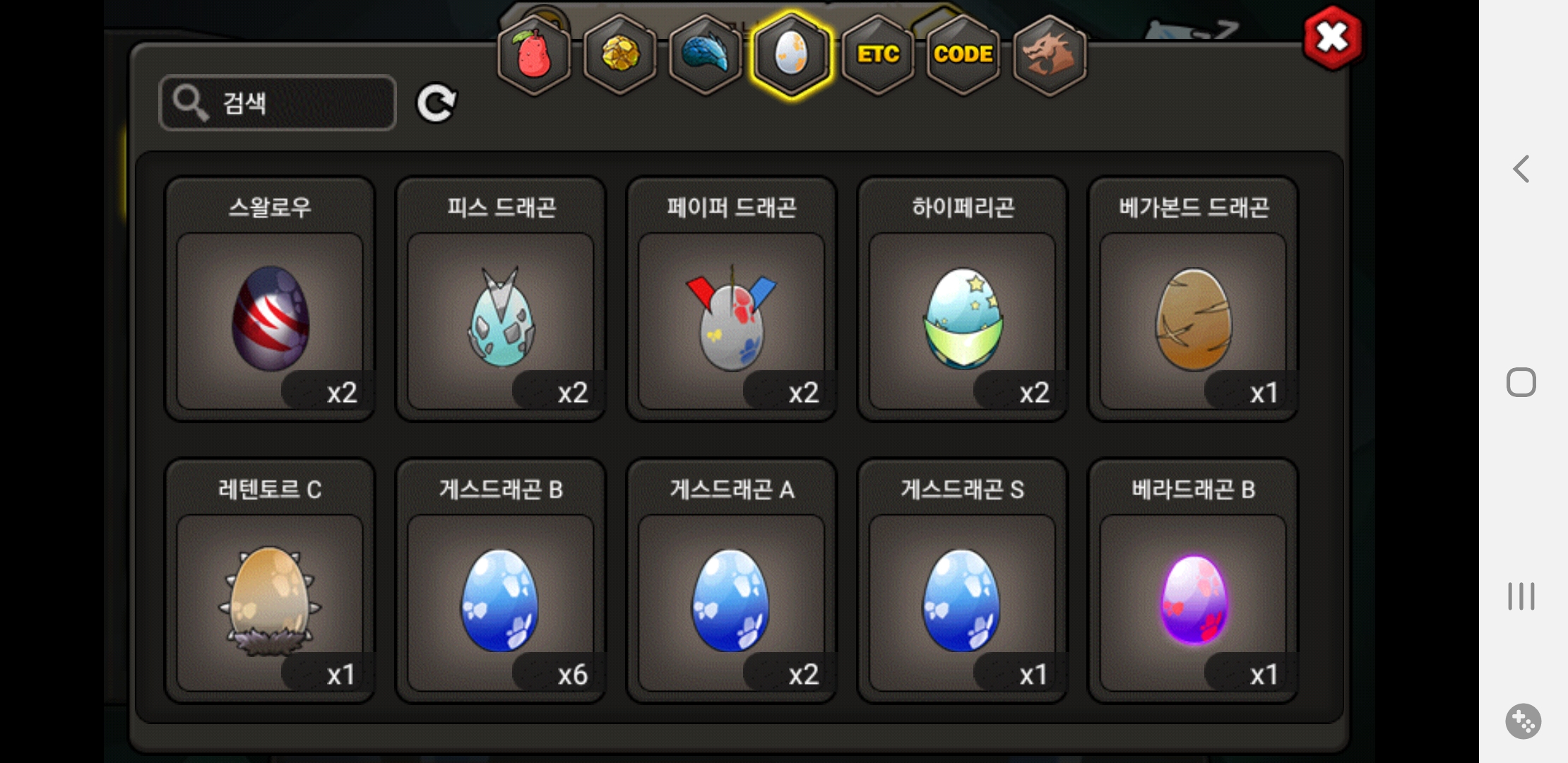Choose the 게스드래곤 B egg x6
This screenshot has width=1568, height=763.
pyautogui.click(x=501, y=581)
